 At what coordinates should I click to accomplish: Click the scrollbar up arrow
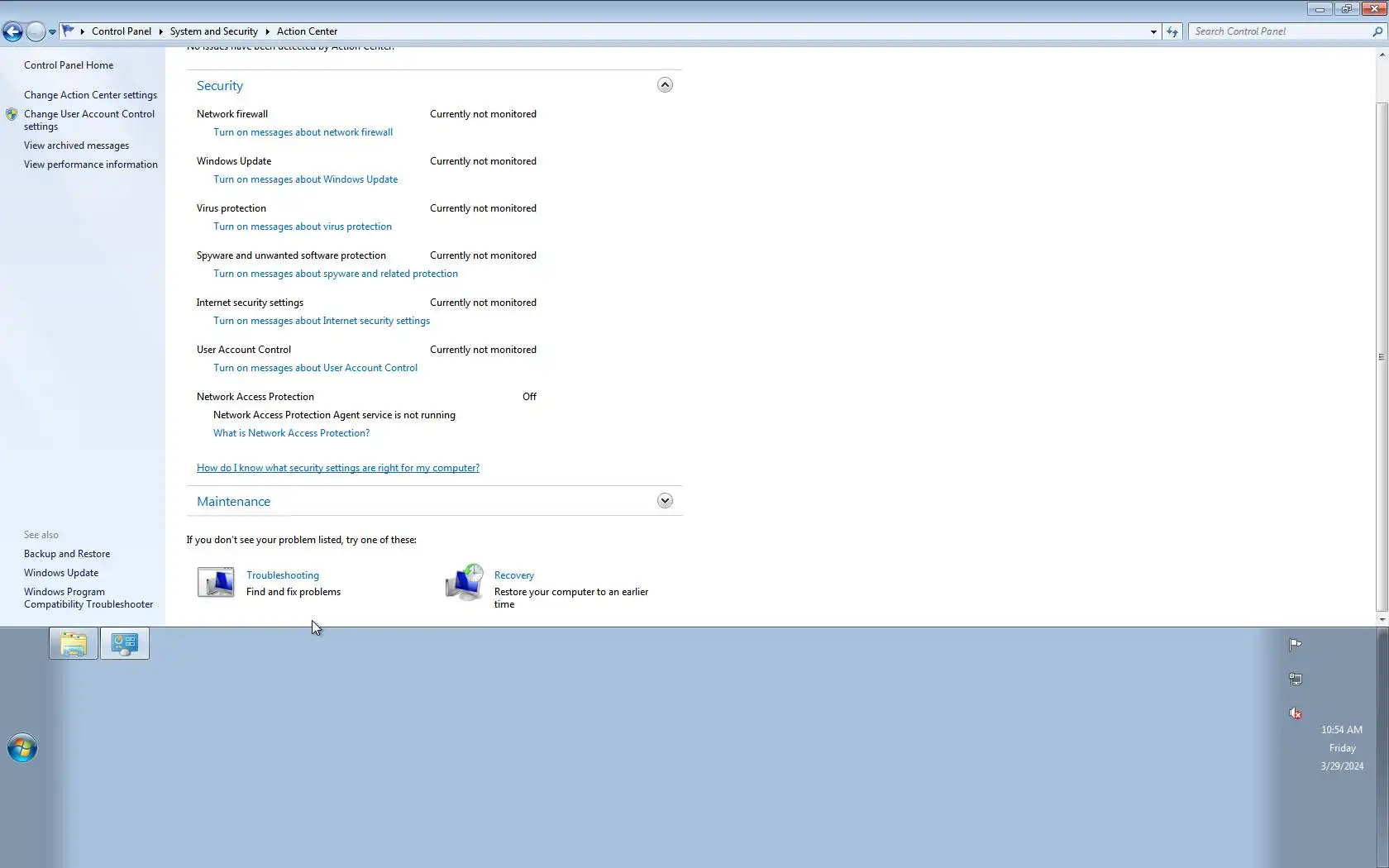click(1382, 55)
